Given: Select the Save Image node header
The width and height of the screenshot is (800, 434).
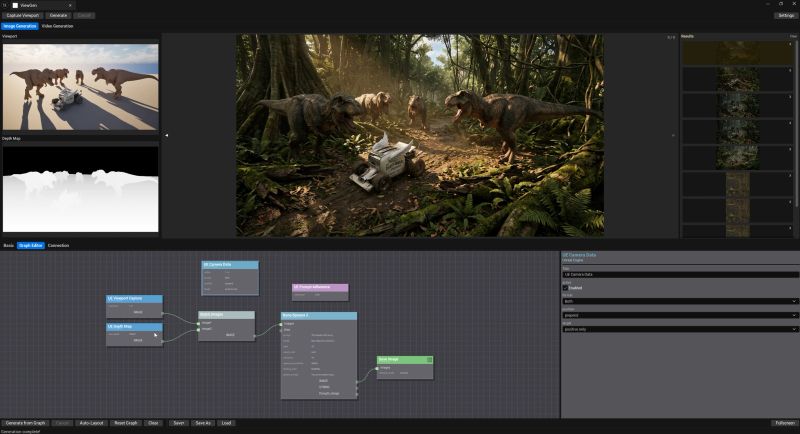Looking at the screenshot, I should point(405,360).
